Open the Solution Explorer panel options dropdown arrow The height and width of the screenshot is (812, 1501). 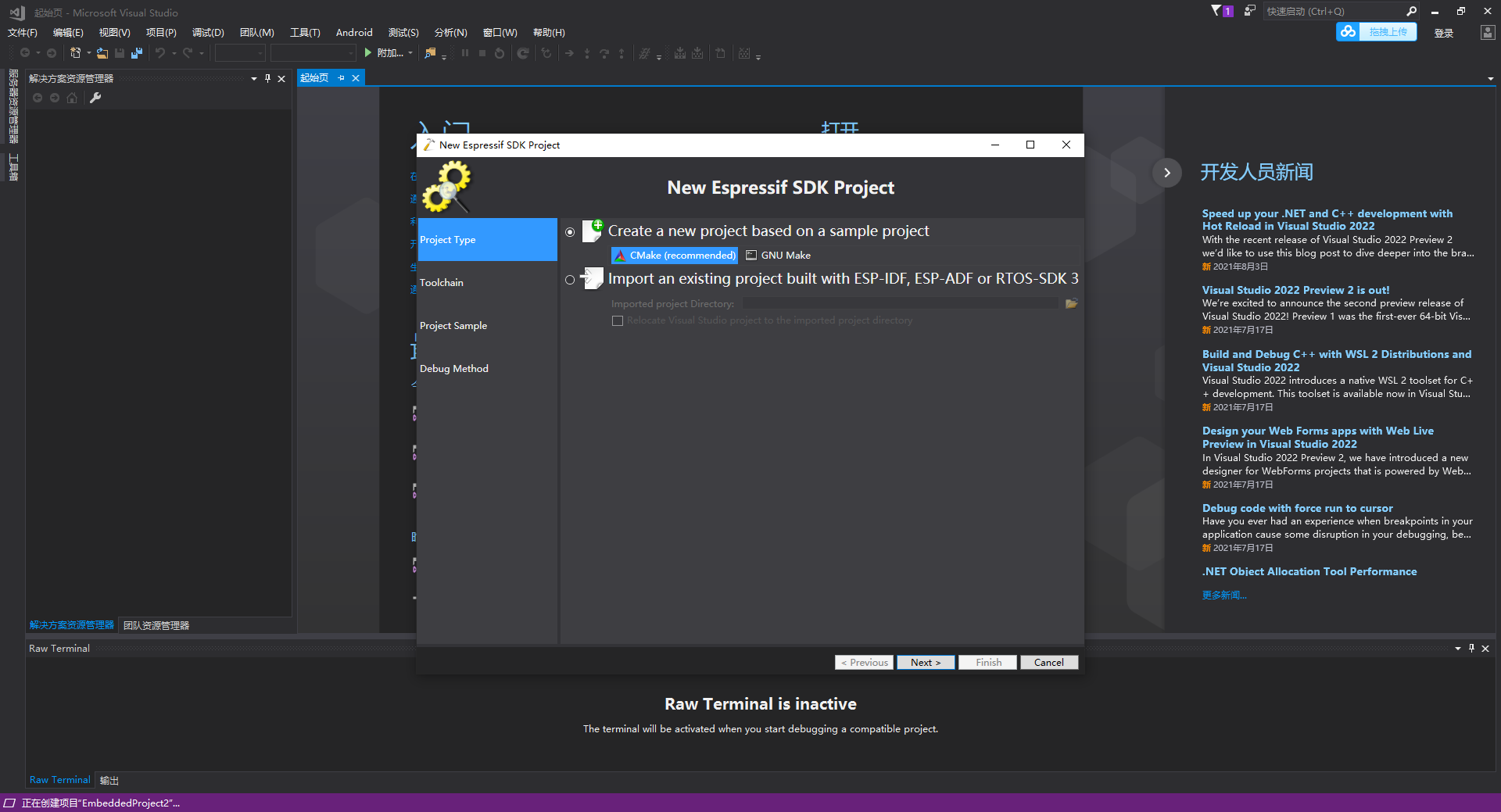[x=254, y=78]
